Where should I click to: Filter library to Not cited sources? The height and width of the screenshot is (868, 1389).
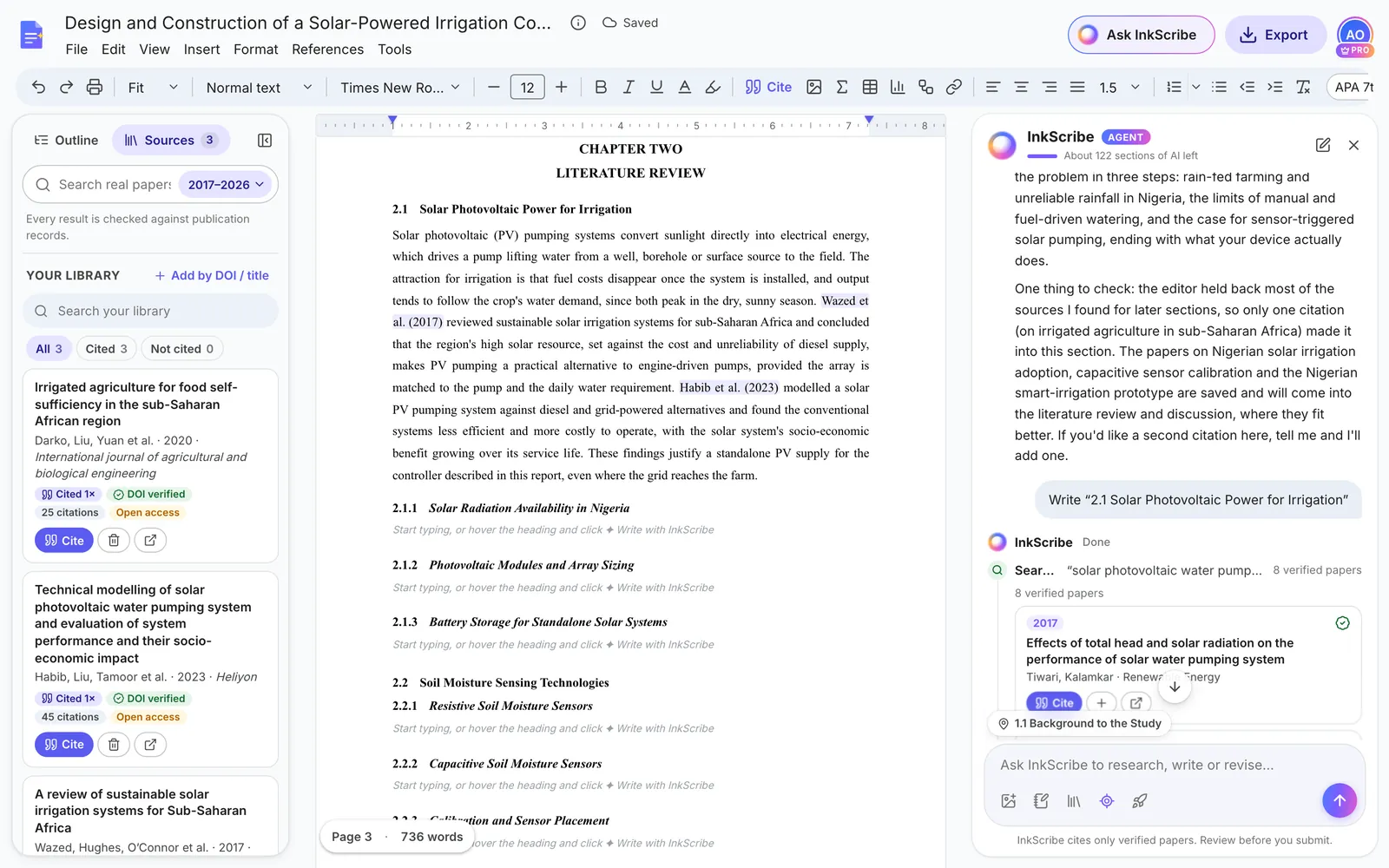tap(182, 349)
